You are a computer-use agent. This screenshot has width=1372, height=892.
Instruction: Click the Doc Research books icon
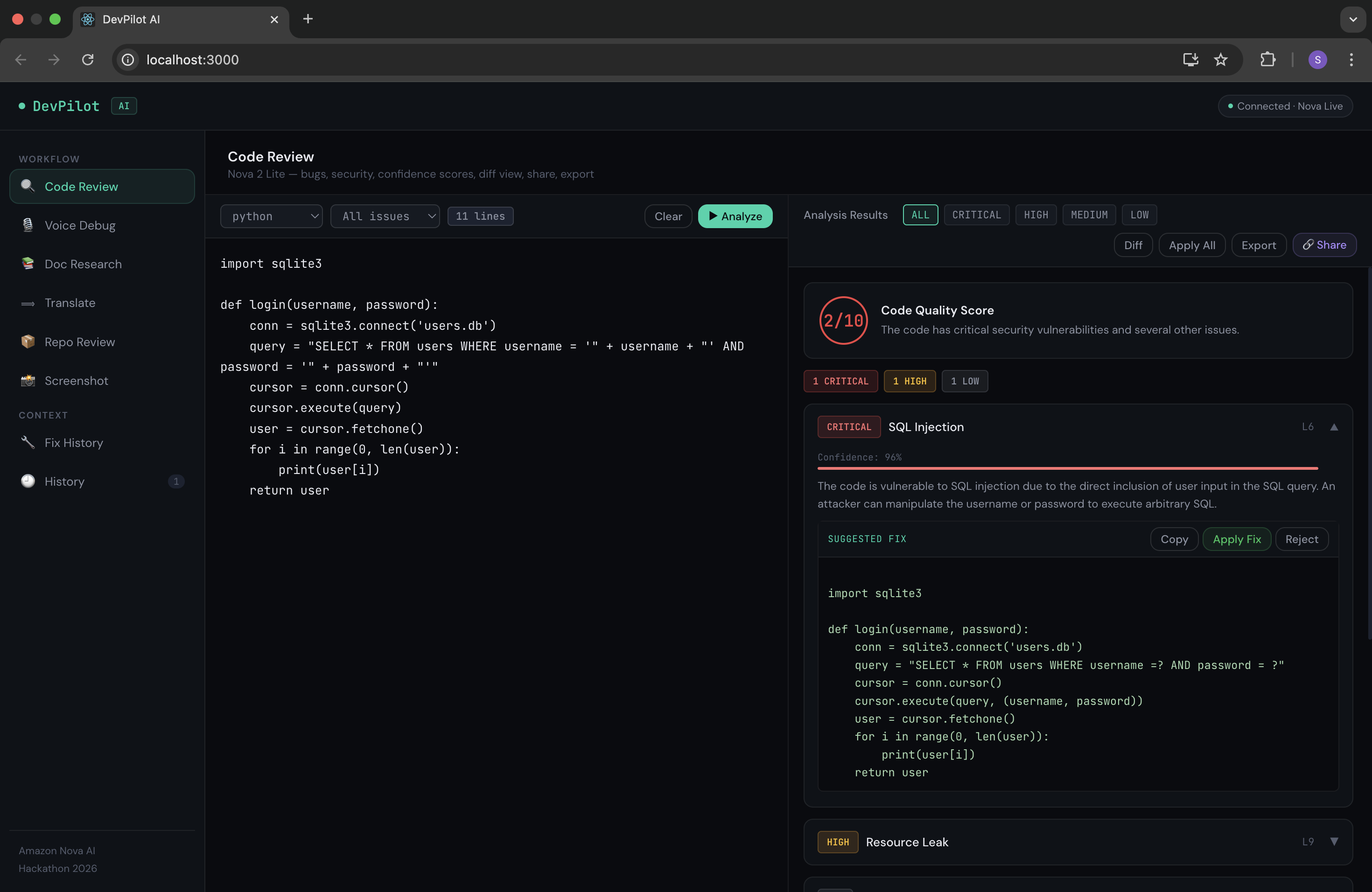point(28,263)
